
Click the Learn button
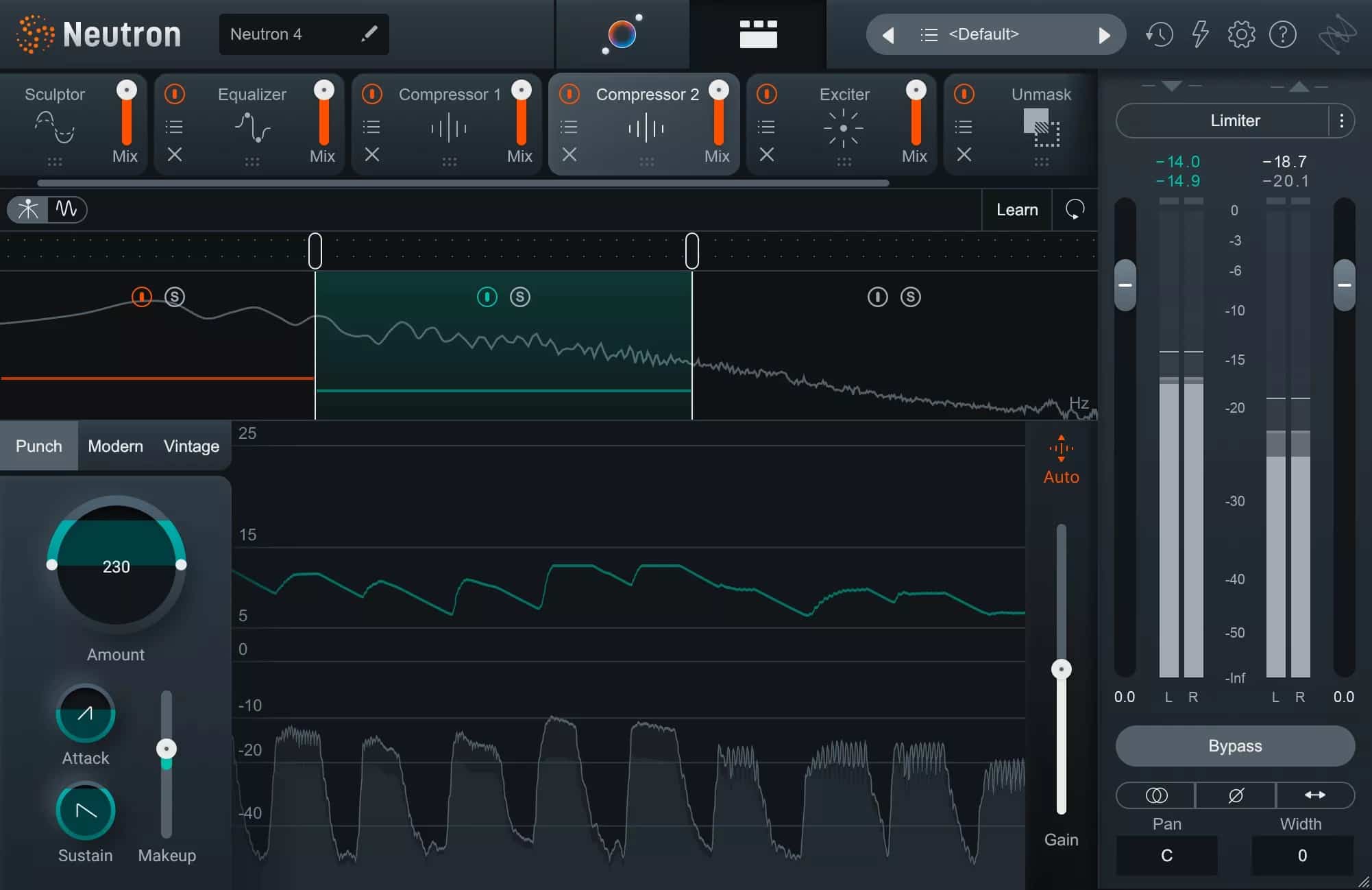click(x=1016, y=210)
